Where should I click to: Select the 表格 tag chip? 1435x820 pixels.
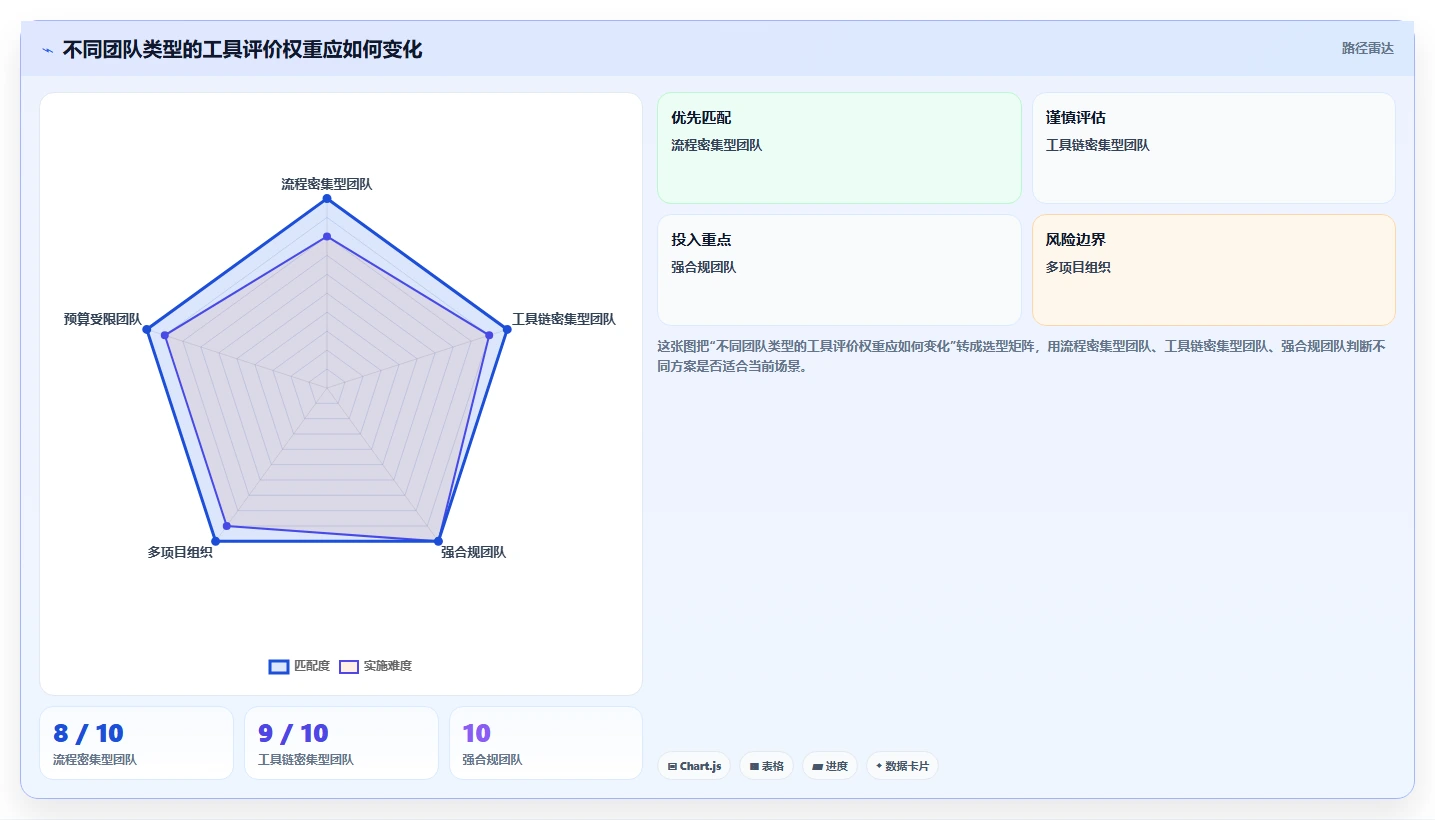(766, 766)
